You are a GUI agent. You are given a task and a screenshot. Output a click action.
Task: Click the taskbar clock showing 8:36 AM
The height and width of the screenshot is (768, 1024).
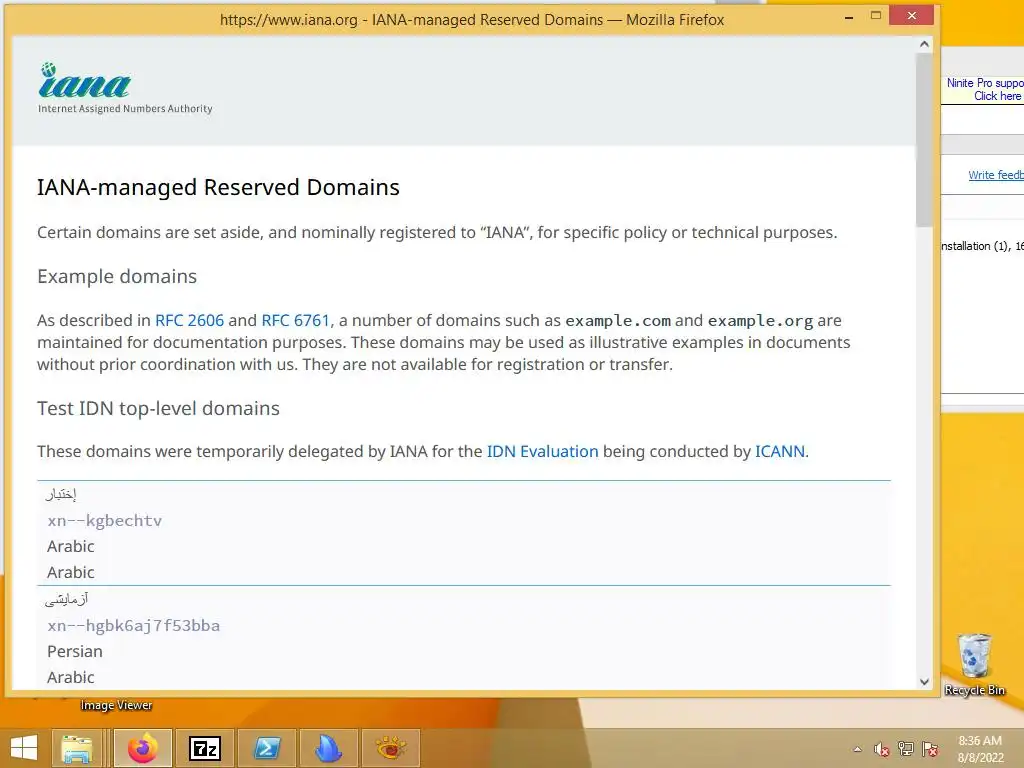click(x=980, y=749)
